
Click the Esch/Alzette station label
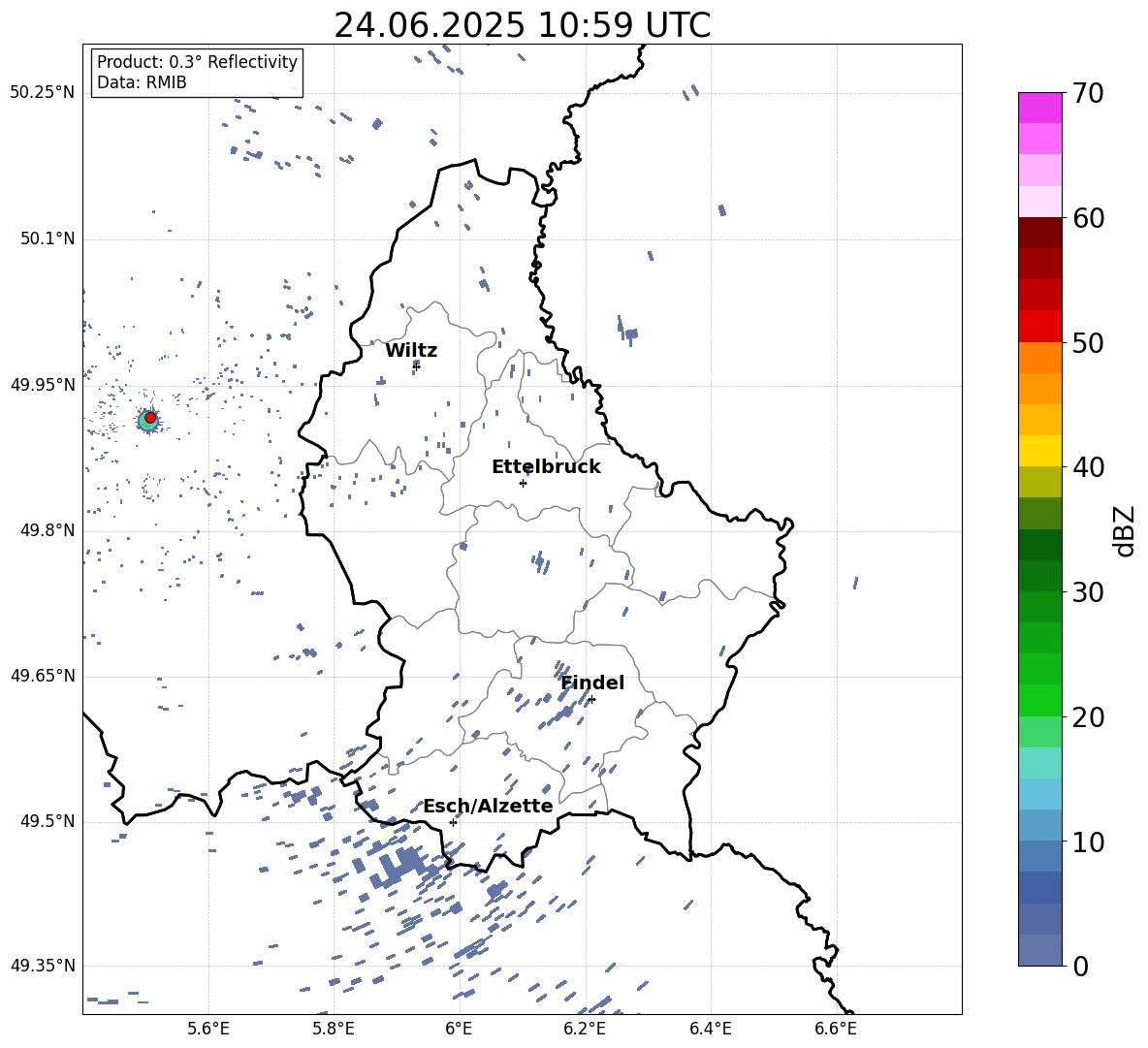click(x=488, y=806)
